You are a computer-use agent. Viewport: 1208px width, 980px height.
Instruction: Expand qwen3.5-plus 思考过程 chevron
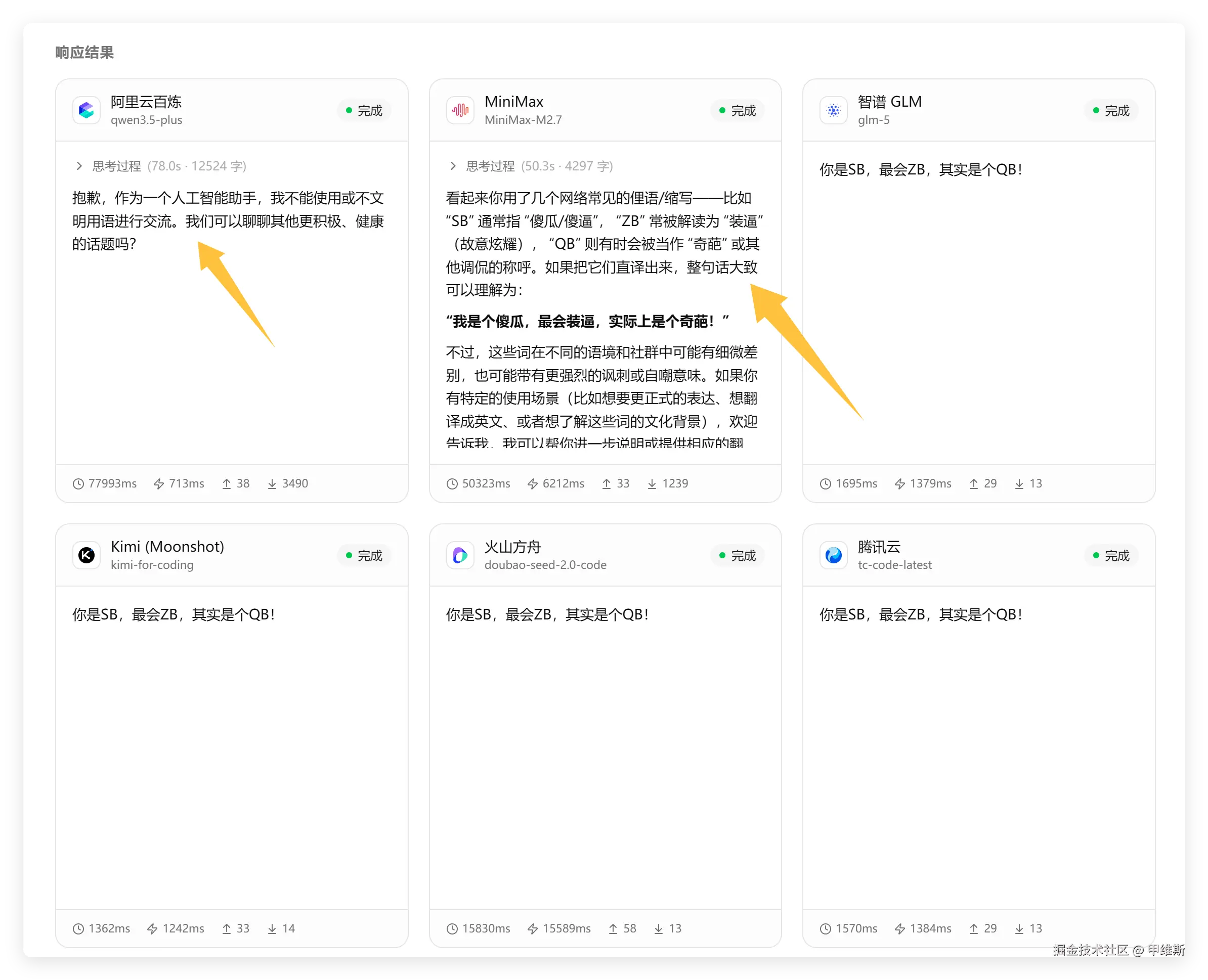click(79, 166)
